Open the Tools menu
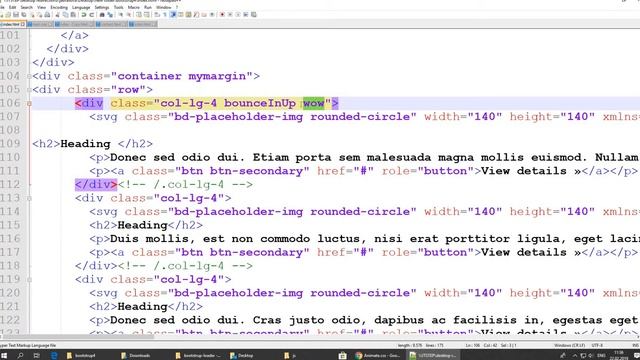 click(x=118, y=7)
